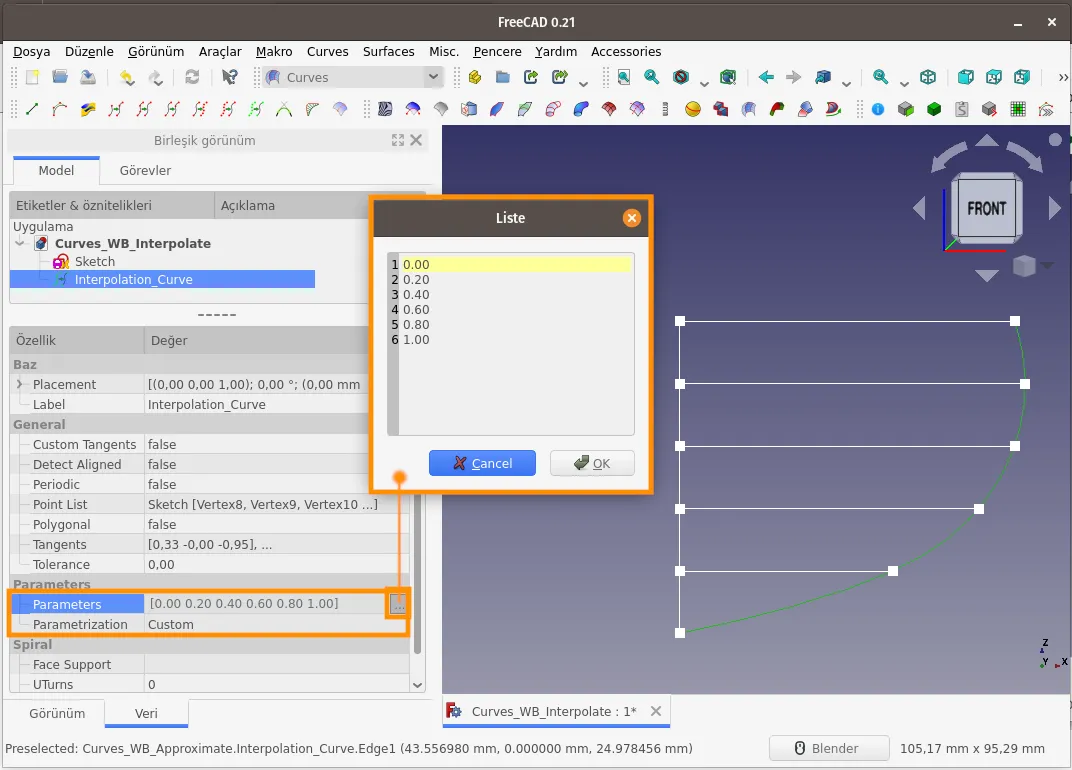The image size is (1072, 770).
Task: Click the solid green cube icon
Action: (x=934, y=109)
